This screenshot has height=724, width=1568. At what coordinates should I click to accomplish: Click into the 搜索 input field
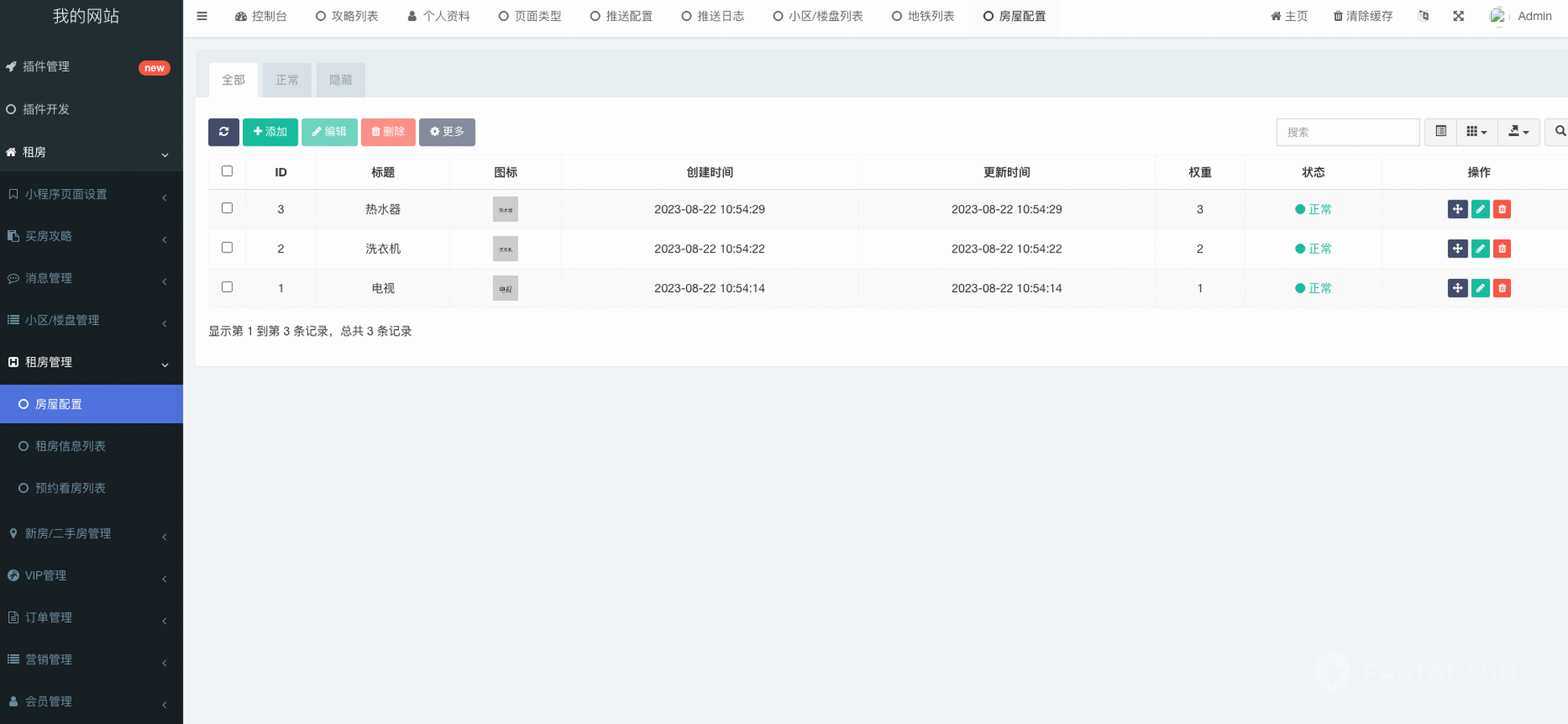pos(1348,132)
